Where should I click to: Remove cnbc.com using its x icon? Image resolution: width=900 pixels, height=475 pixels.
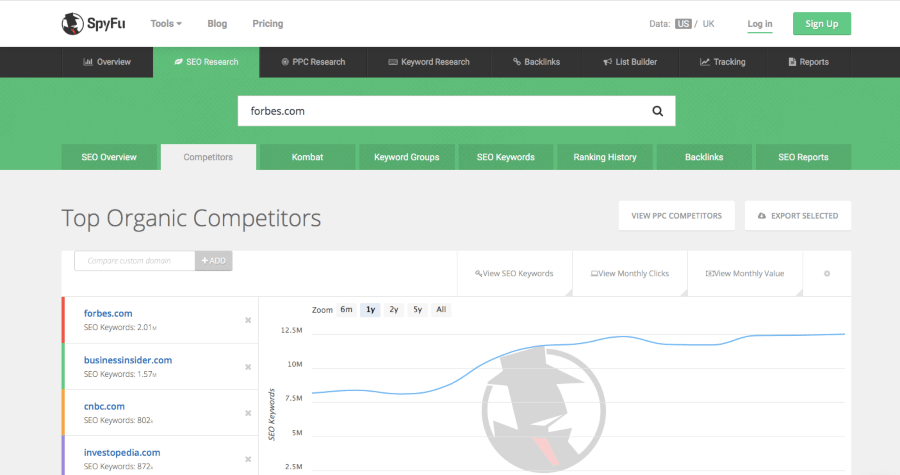(x=248, y=413)
